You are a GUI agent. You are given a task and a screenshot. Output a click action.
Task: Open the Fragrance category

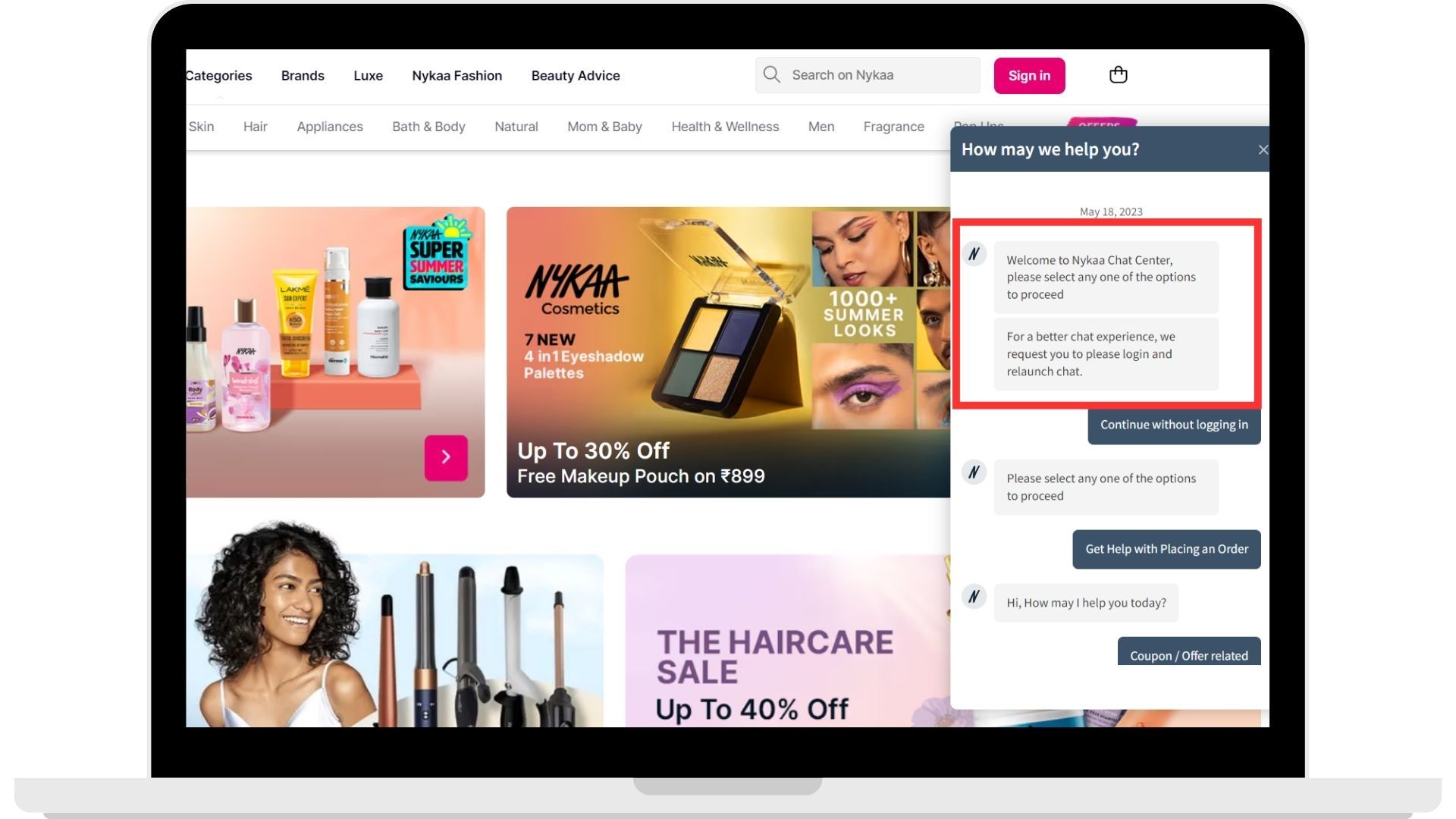pos(893,127)
